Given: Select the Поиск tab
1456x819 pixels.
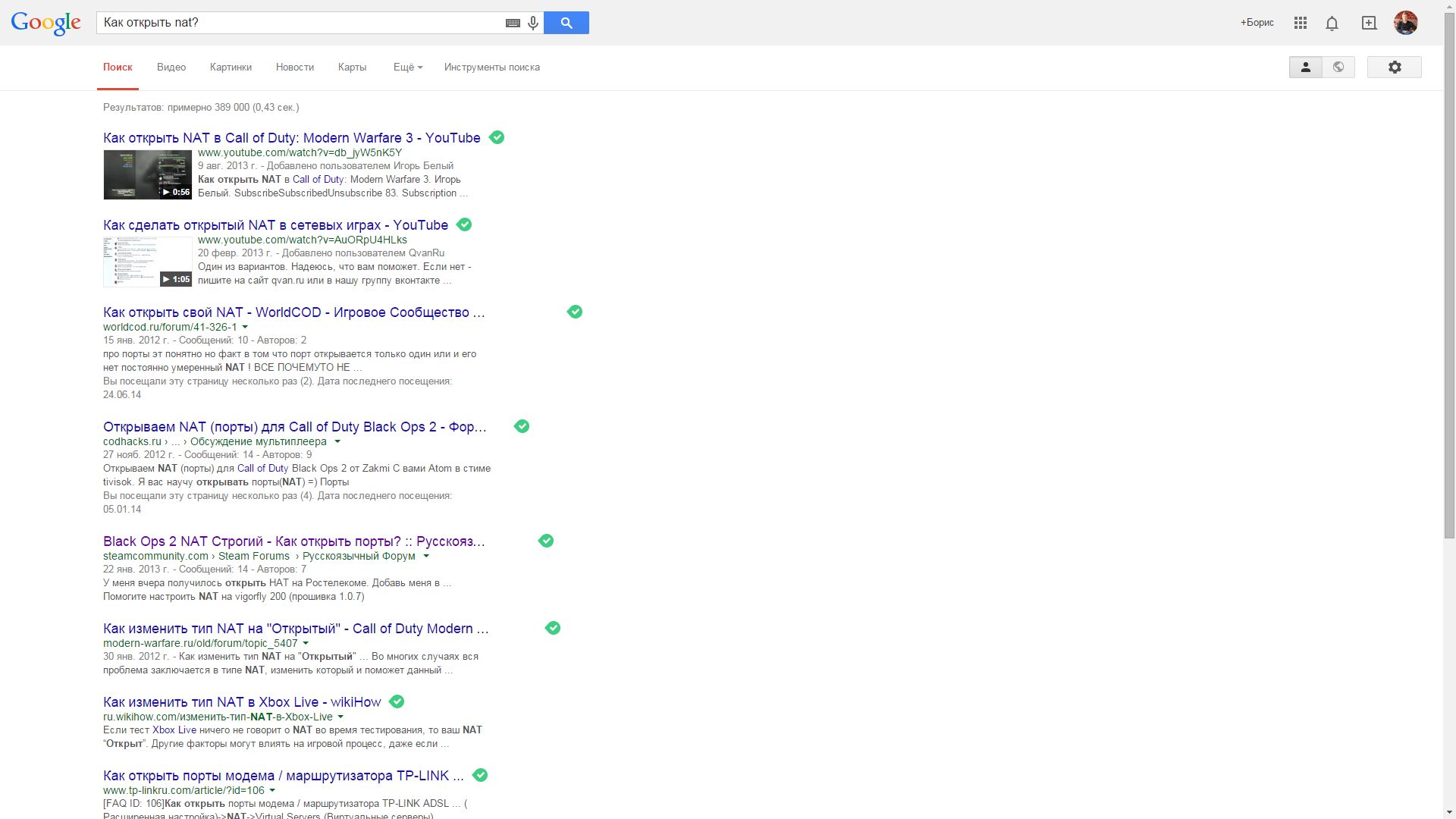Looking at the screenshot, I should (x=118, y=67).
